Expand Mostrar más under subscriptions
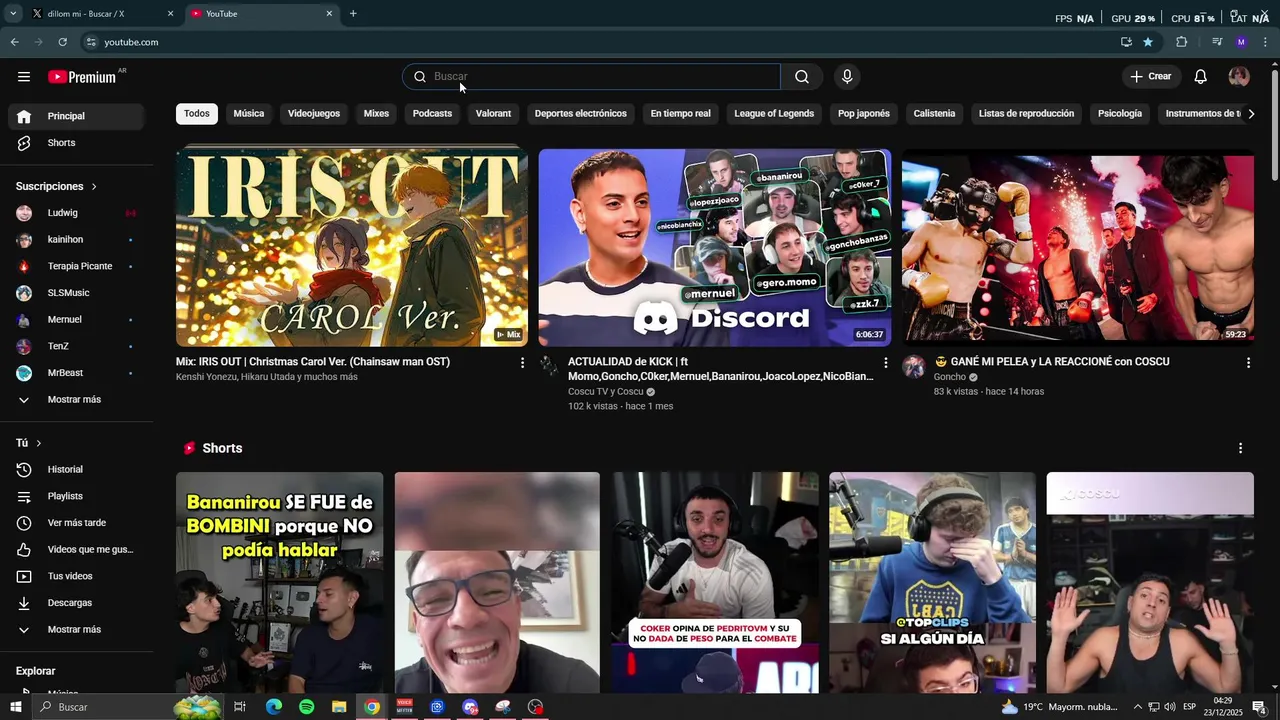This screenshot has width=1280, height=720. click(x=77, y=400)
